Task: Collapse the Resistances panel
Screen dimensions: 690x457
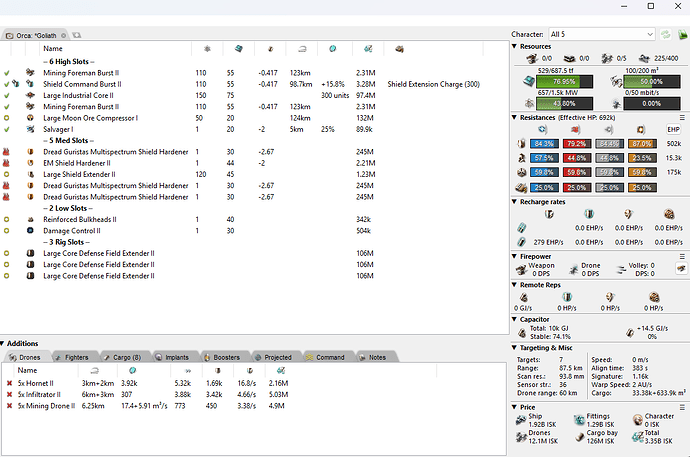Action: 514,117
